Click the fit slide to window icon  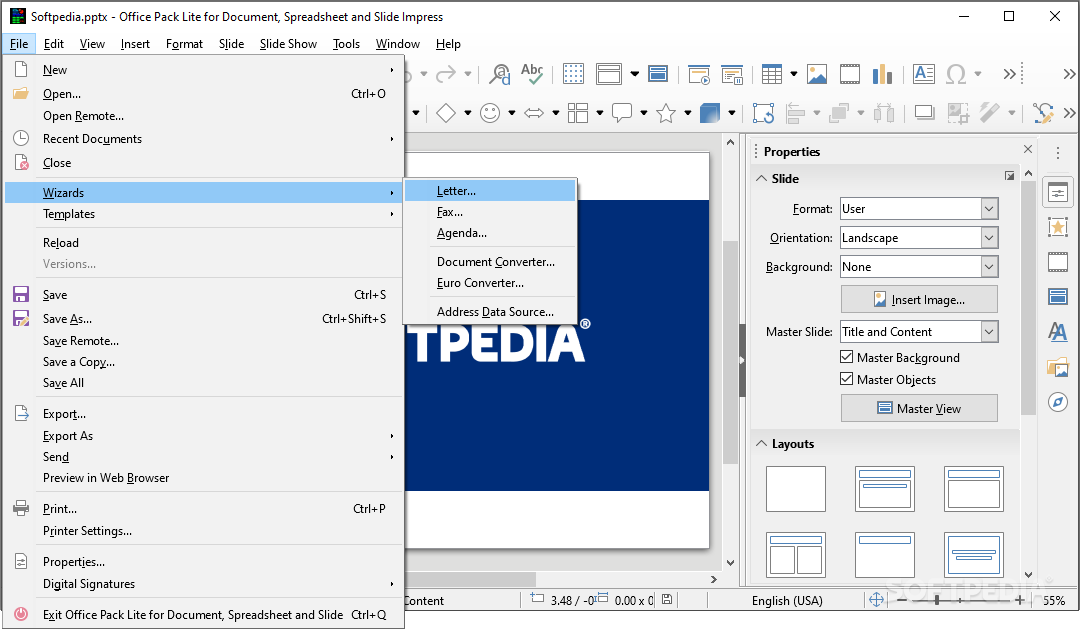coord(876,600)
